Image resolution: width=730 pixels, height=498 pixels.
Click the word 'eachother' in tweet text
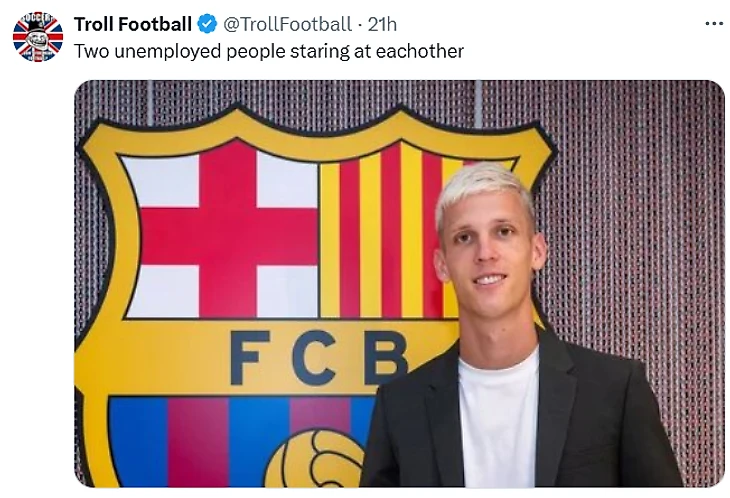pyautogui.click(x=419, y=51)
